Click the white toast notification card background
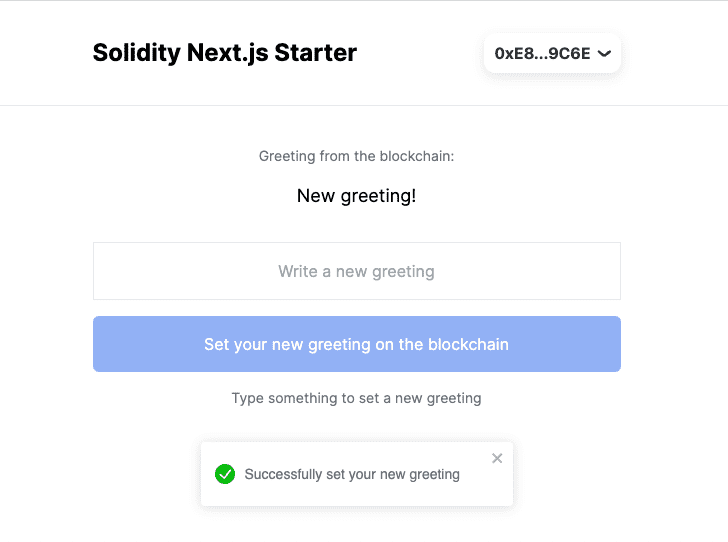The image size is (728, 542). click(357, 495)
